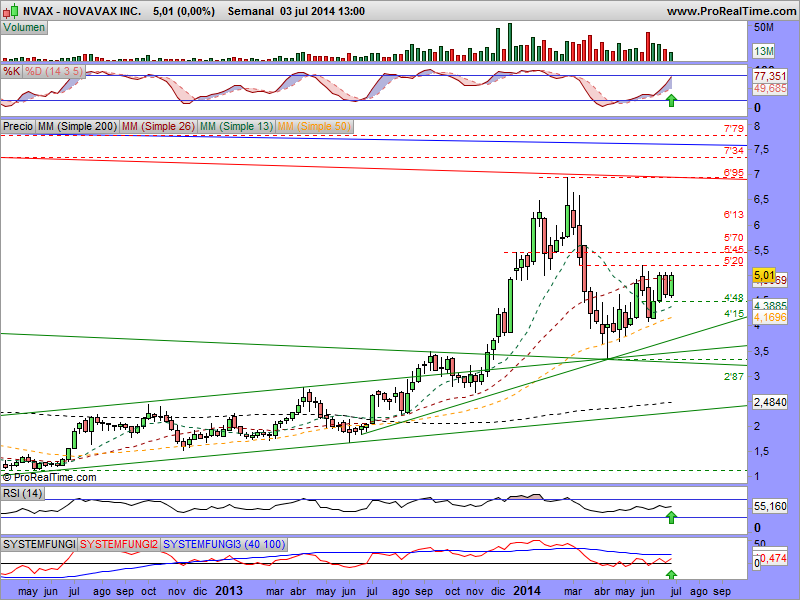Screen dimensions: 800x600
Task: Click the 7'79 resistance level label
Action: [734, 129]
